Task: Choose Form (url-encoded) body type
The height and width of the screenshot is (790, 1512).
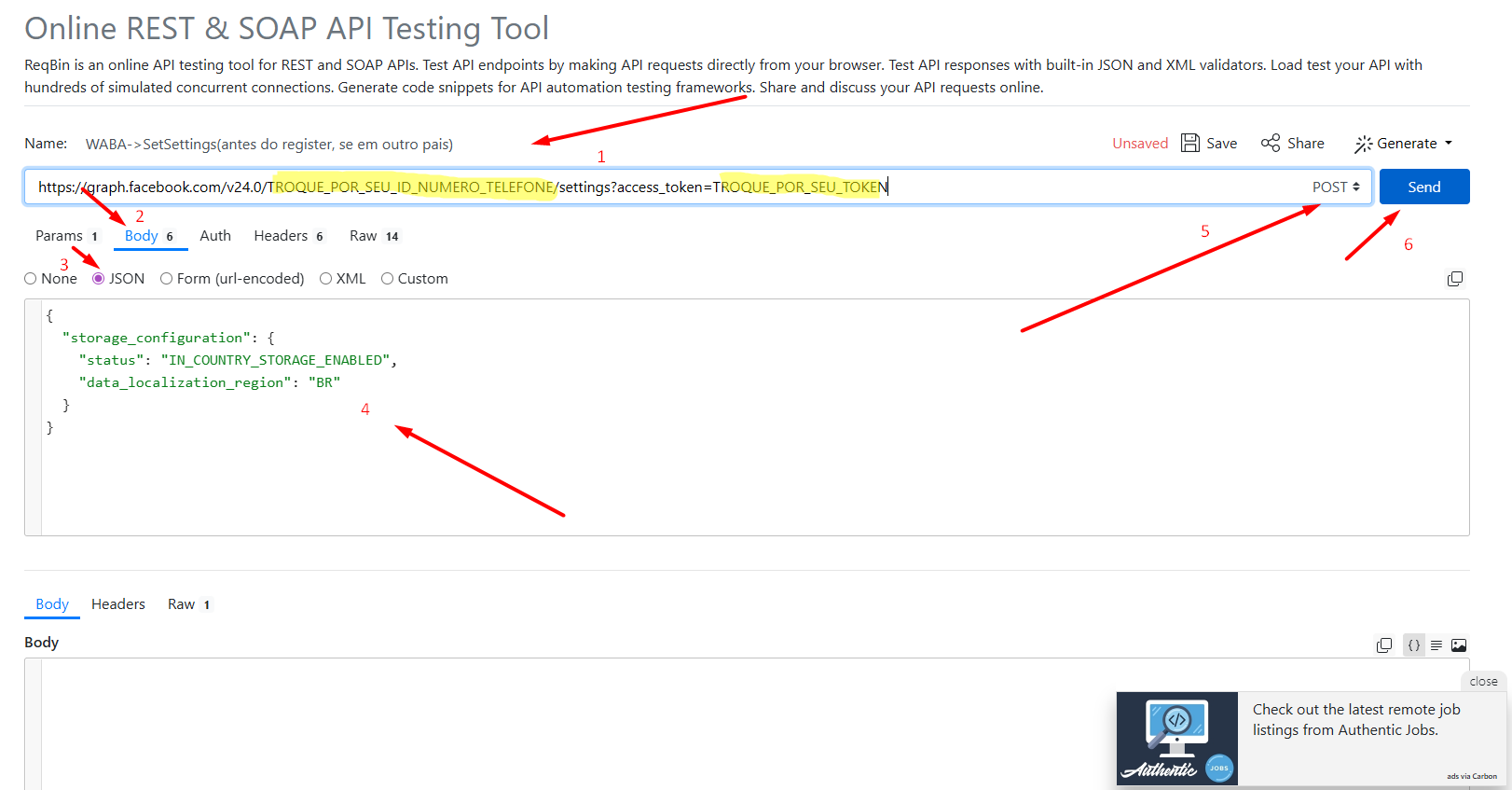Action: 166,279
